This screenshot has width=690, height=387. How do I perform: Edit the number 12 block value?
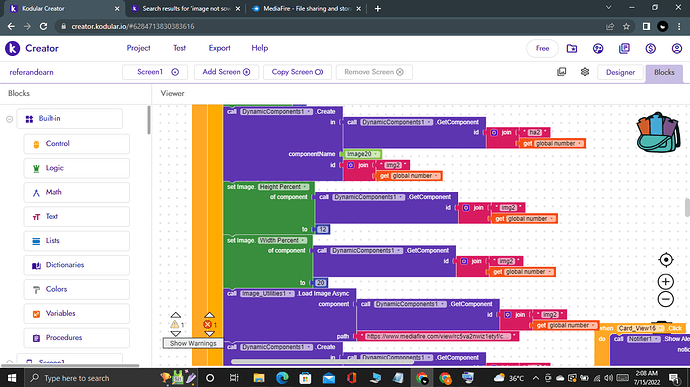click(323, 229)
